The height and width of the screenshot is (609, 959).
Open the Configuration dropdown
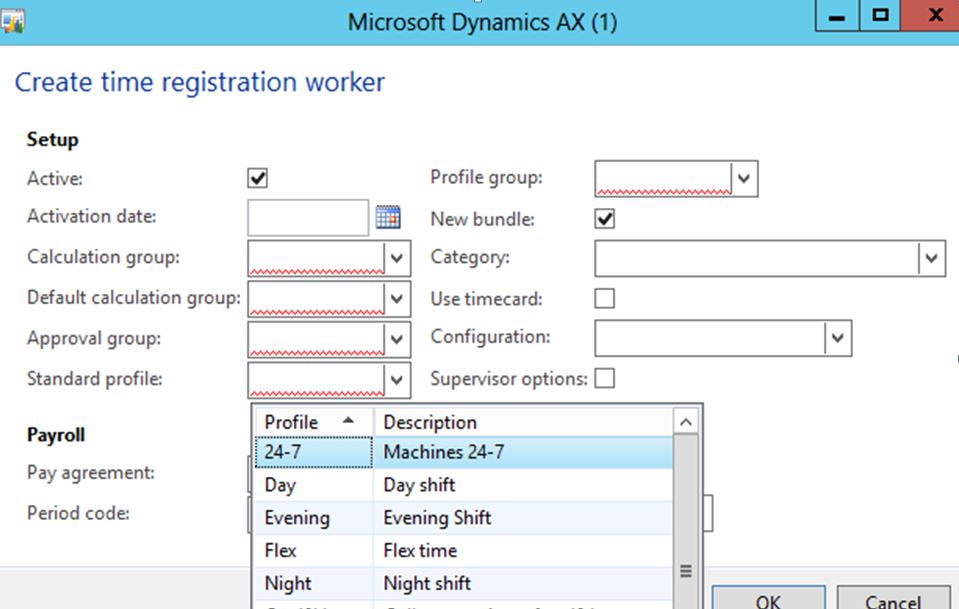tap(838, 338)
